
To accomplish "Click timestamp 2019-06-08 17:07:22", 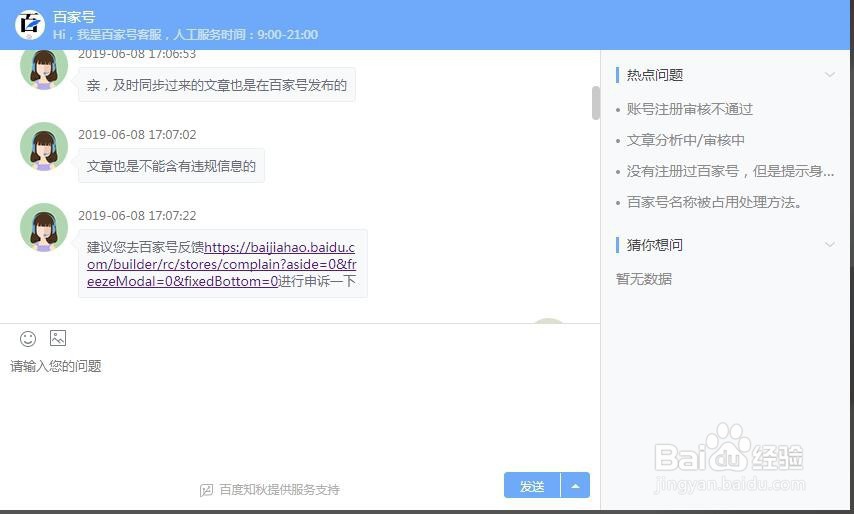I will [x=137, y=216].
